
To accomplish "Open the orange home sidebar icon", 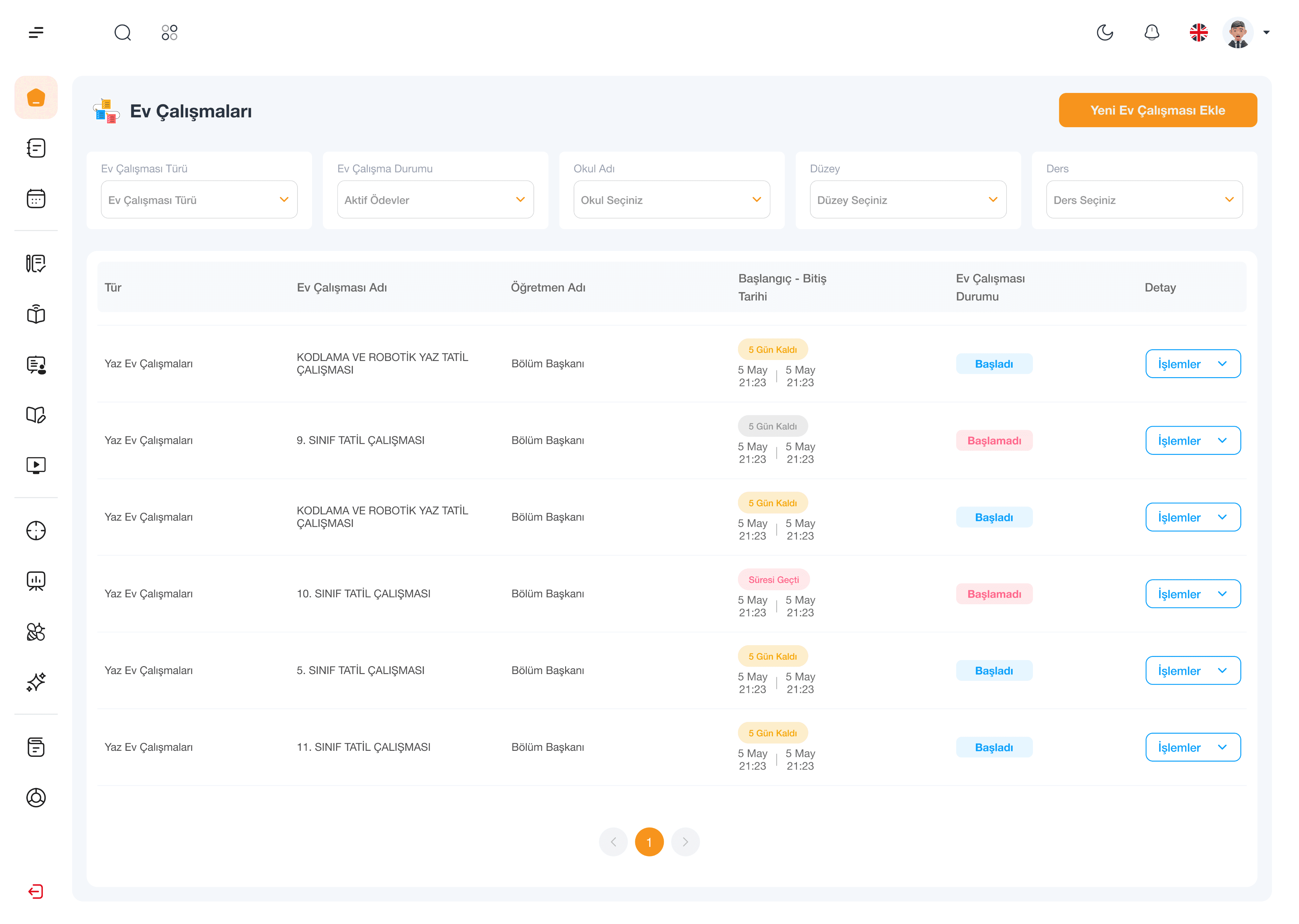I will 36,97.
